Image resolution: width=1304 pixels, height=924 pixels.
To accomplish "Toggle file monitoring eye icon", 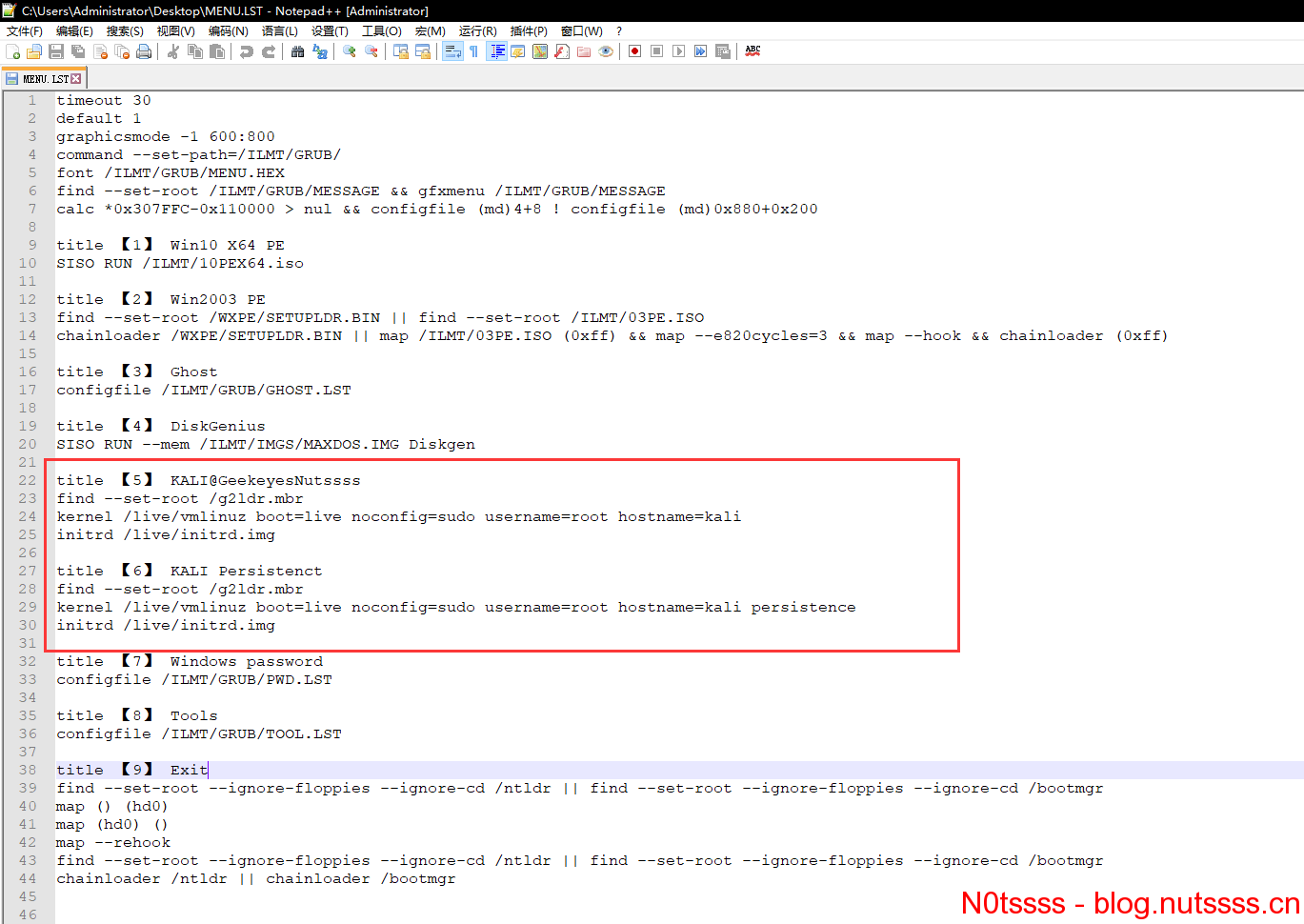I will (x=606, y=51).
